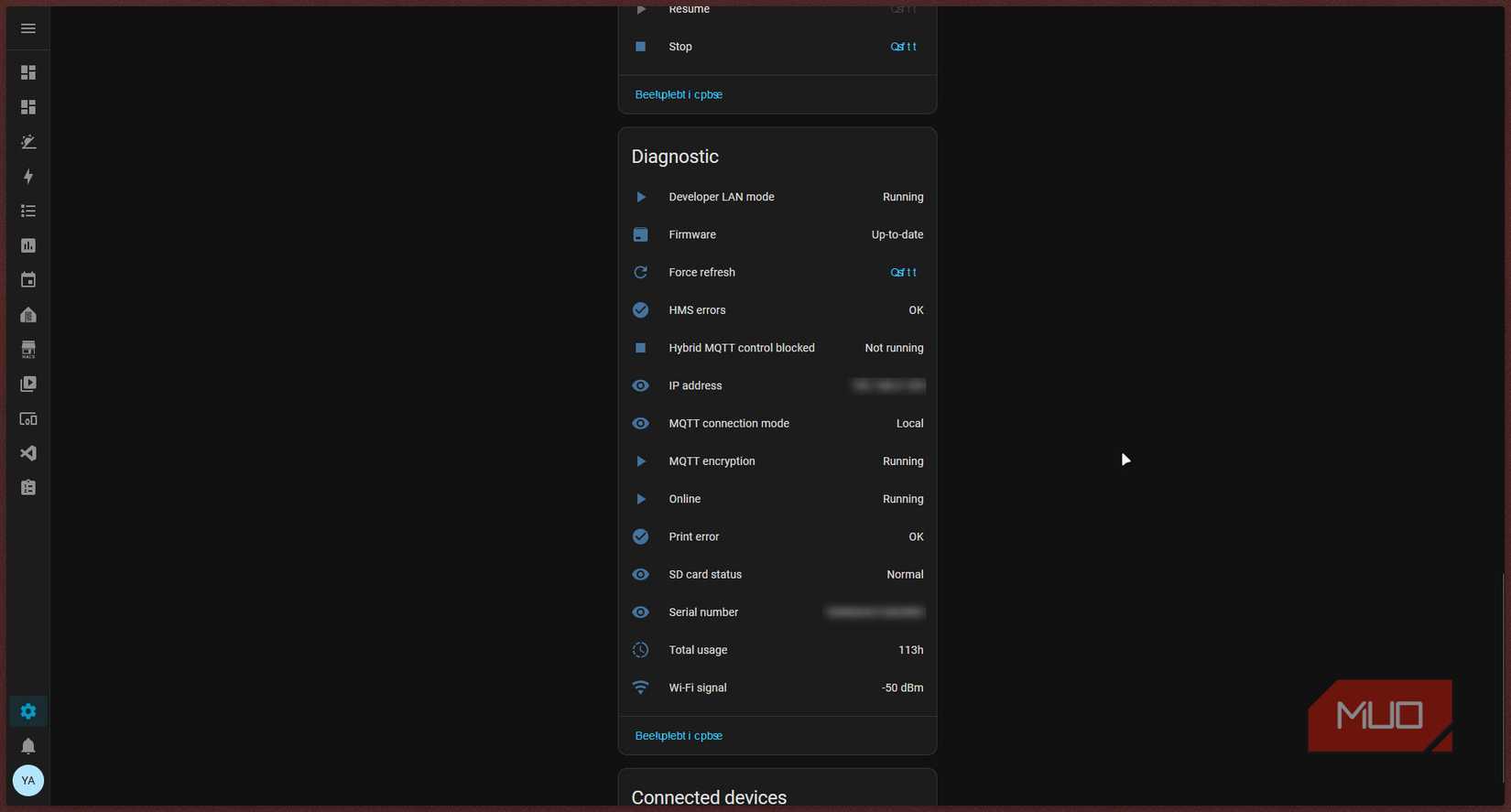
Task: Click the Total usage label
Action: click(x=698, y=650)
